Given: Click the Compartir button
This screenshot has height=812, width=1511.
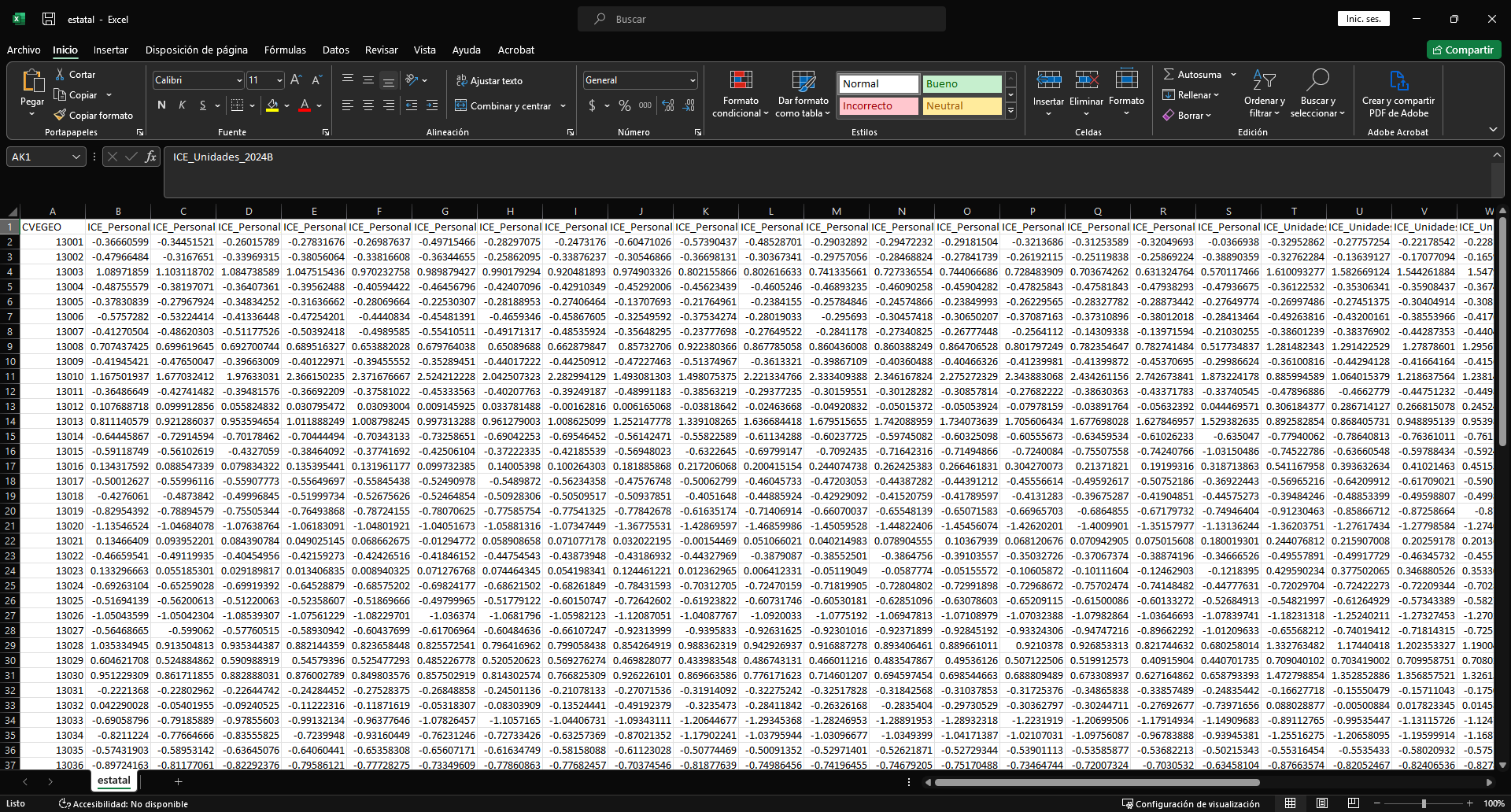Looking at the screenshot, I should 1463,50.
